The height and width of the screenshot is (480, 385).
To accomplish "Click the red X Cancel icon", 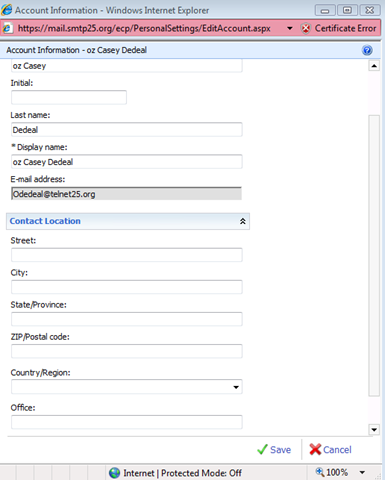I will click(x=315, y=450).
